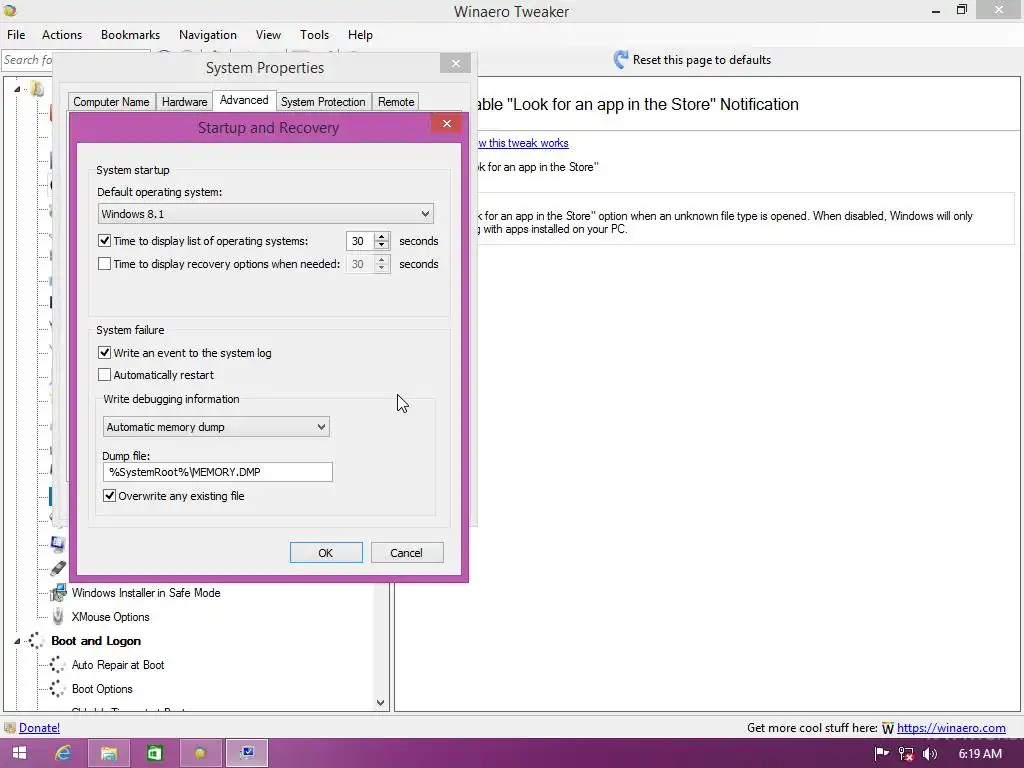
Task: Collapse the top tree node arrow
Action: [18, 88]
